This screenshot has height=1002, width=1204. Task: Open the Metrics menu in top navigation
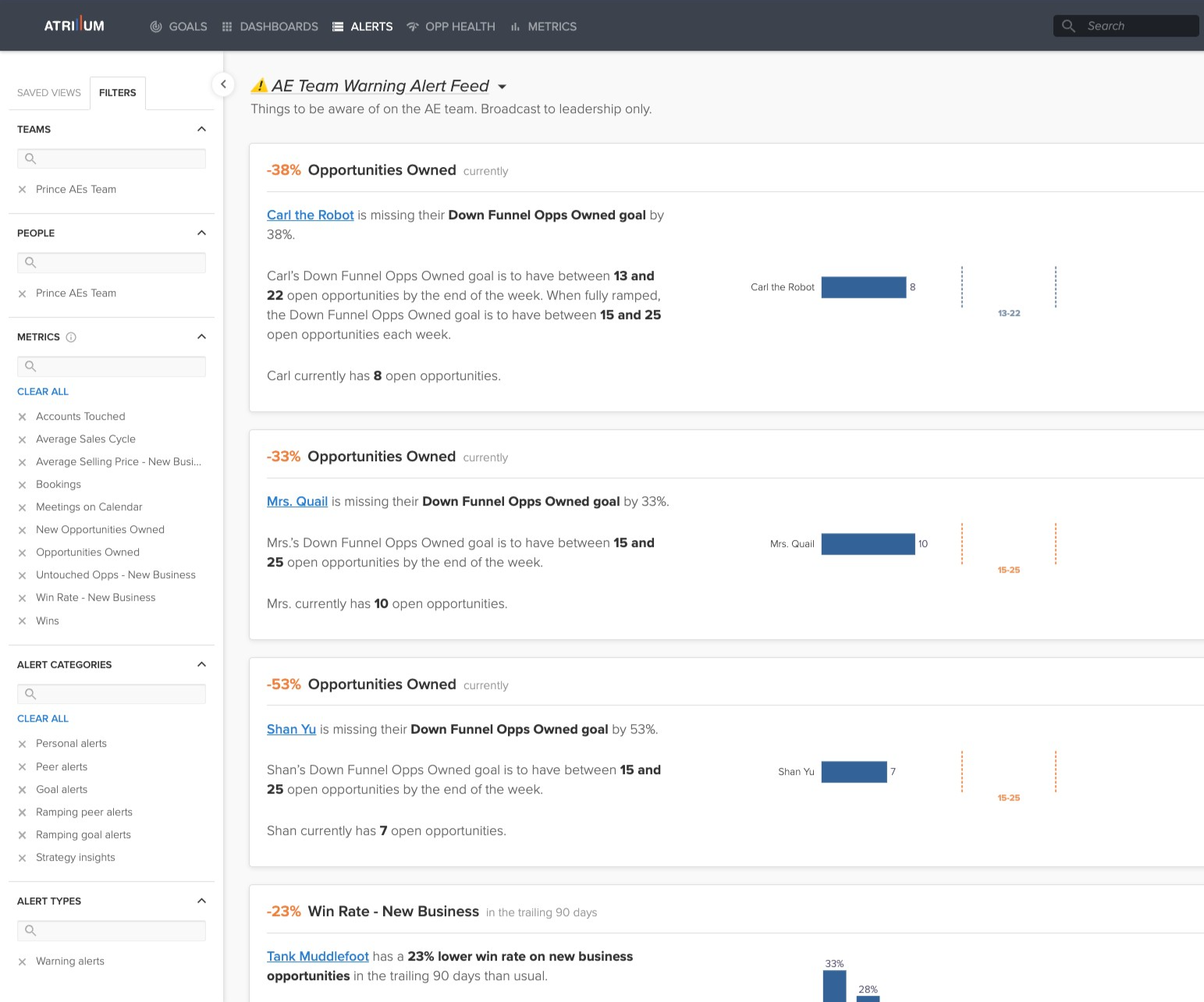[544, 27]
